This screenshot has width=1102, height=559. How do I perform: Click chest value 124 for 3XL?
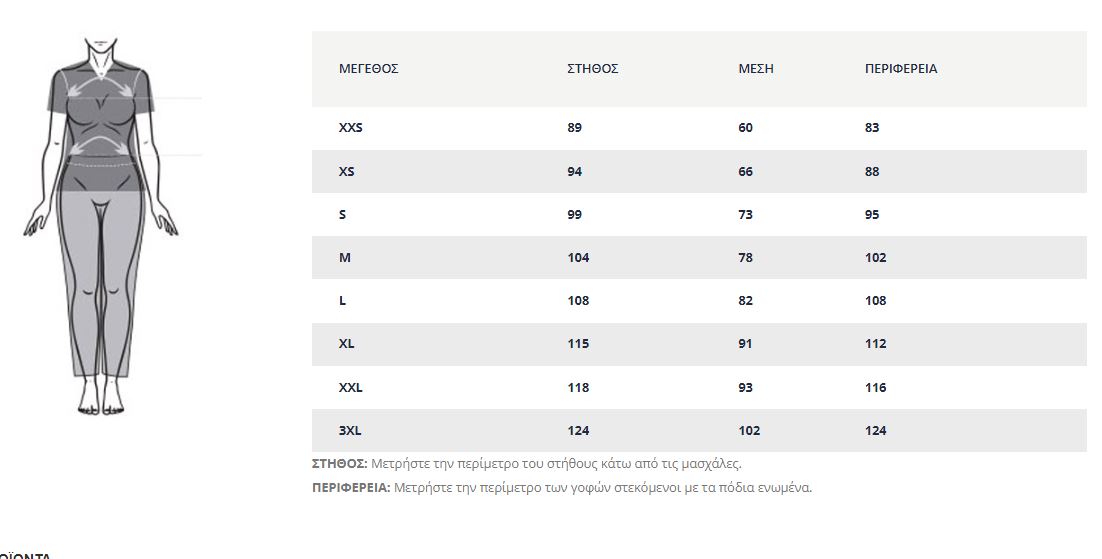[x=578, y=430]
